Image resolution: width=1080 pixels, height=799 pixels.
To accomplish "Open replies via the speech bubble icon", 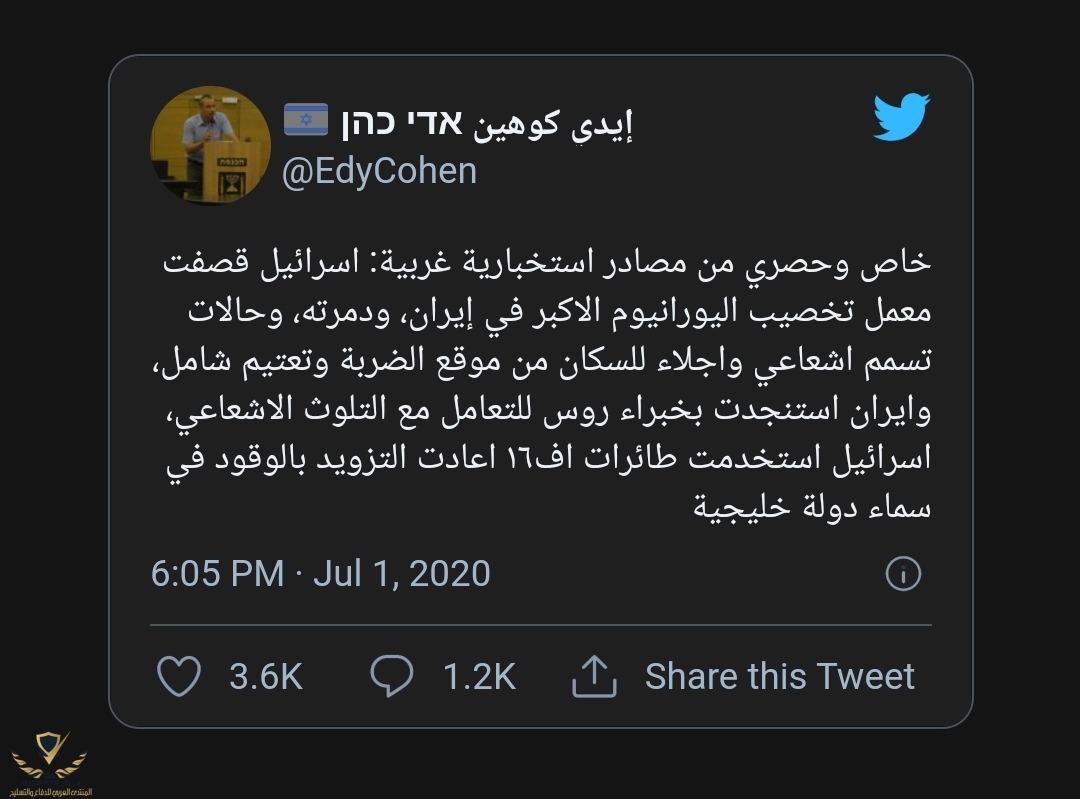I will [x=391, y=677].
